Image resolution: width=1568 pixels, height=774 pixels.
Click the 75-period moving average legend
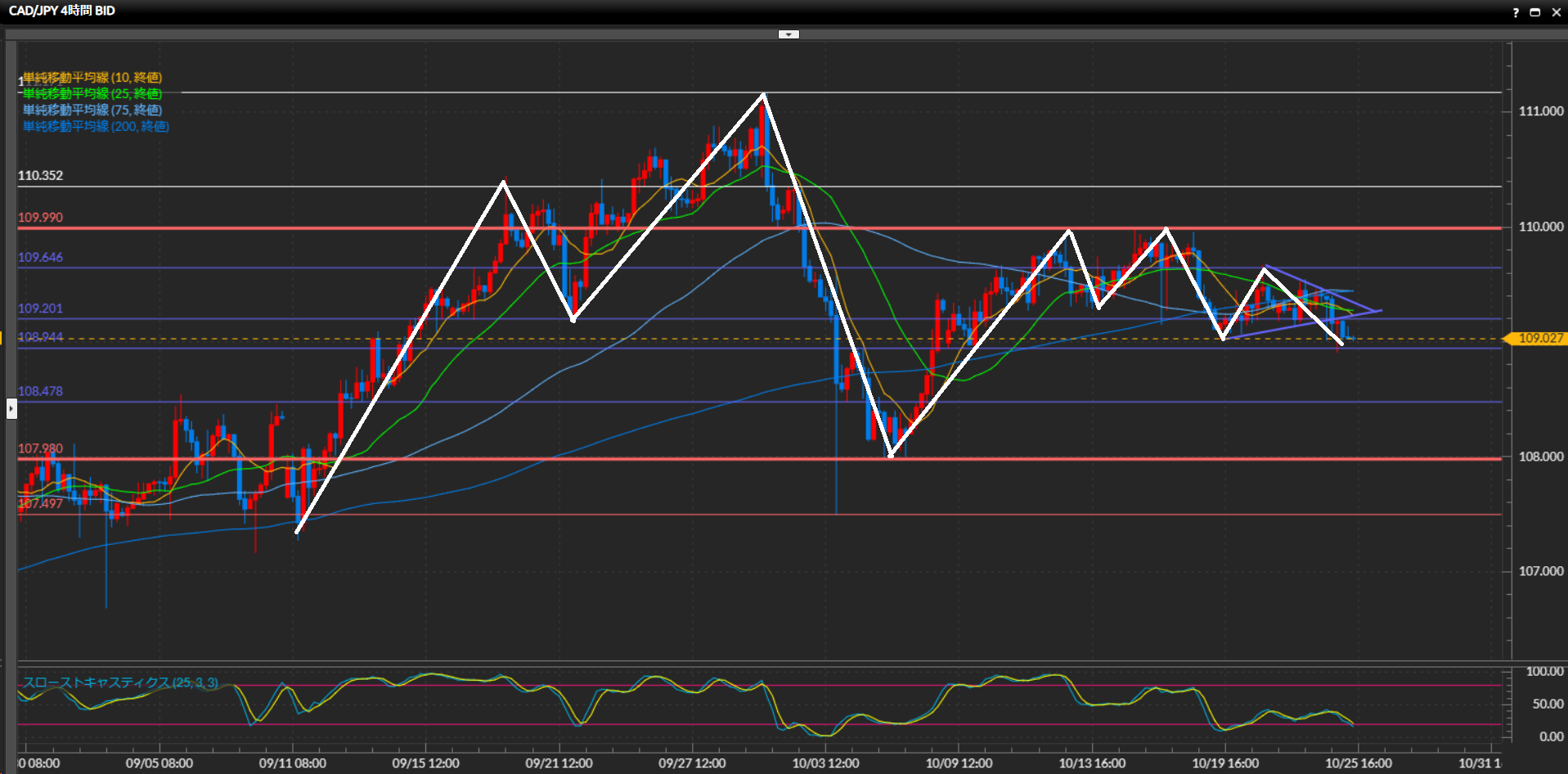92,110
